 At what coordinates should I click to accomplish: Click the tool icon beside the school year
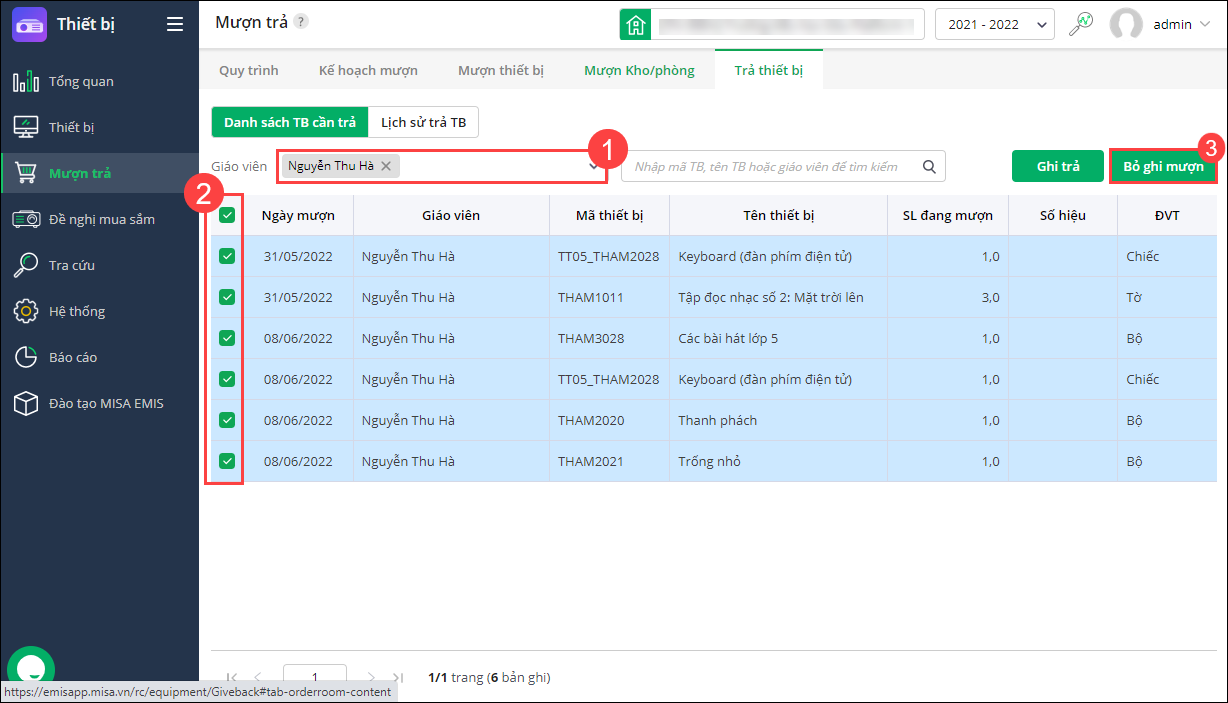tap(1081, 24)
